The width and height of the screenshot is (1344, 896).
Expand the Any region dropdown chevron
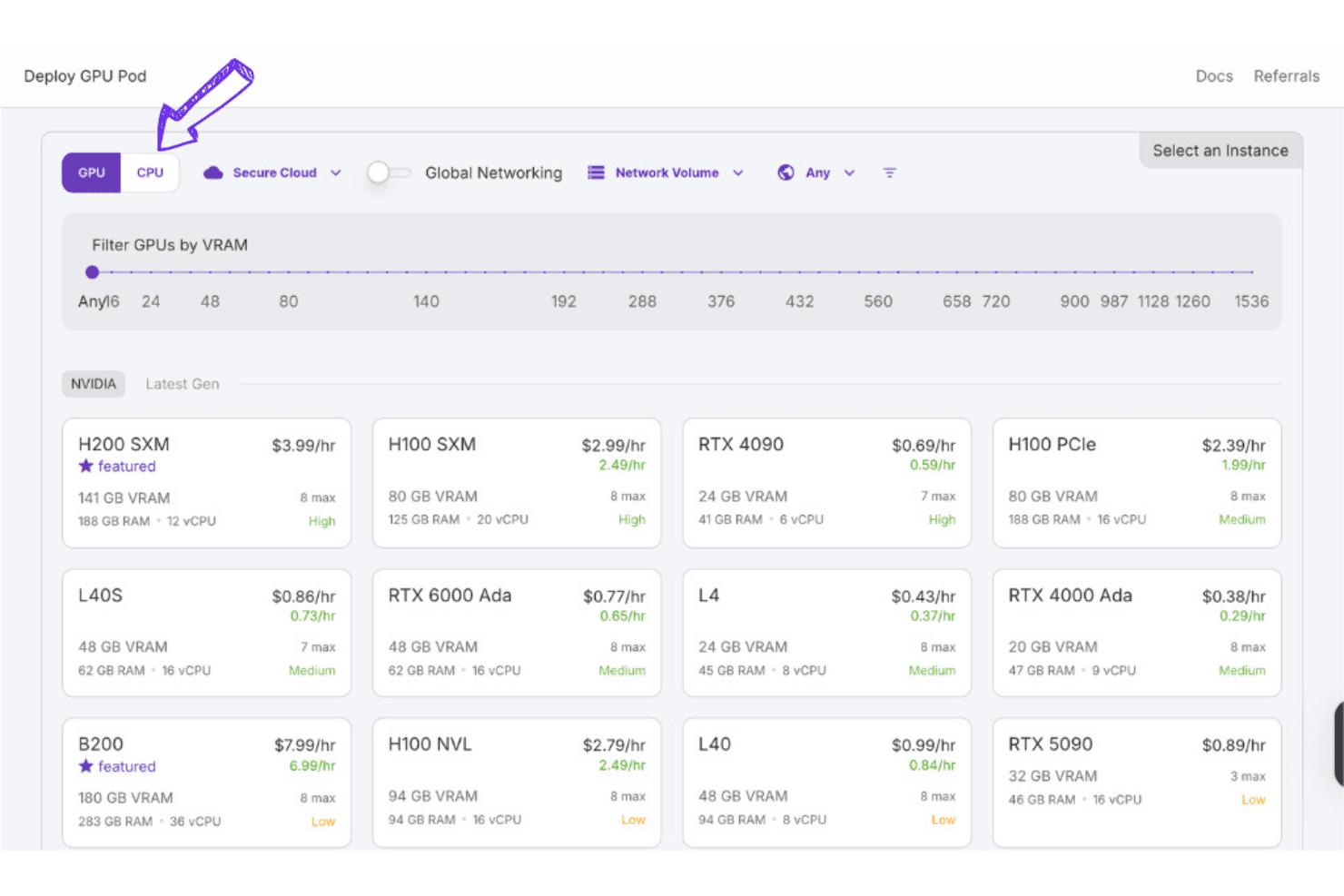[x=849, y=172]
